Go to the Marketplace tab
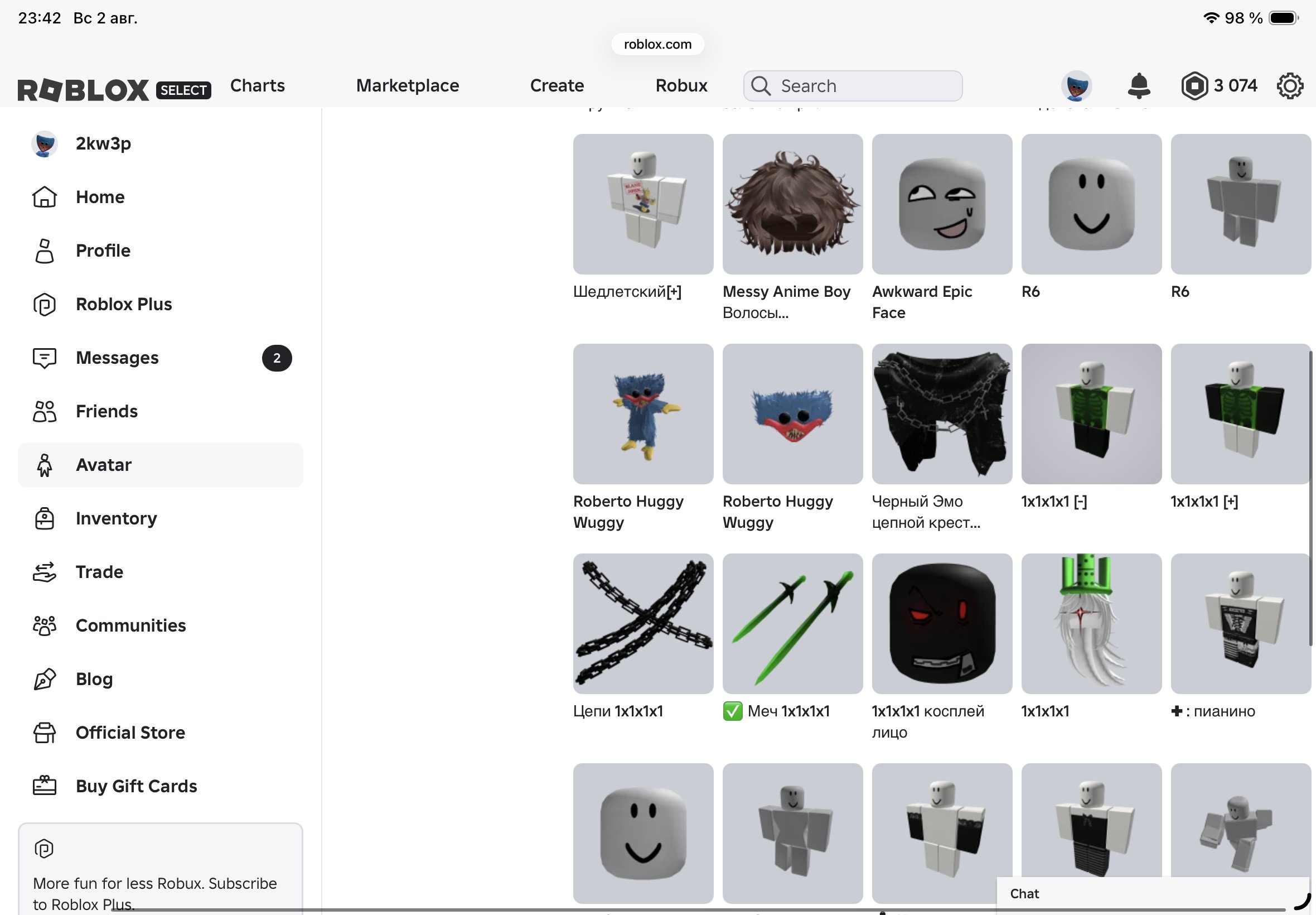The width and height of the screenshot is (1316, 915). (408, 85)
